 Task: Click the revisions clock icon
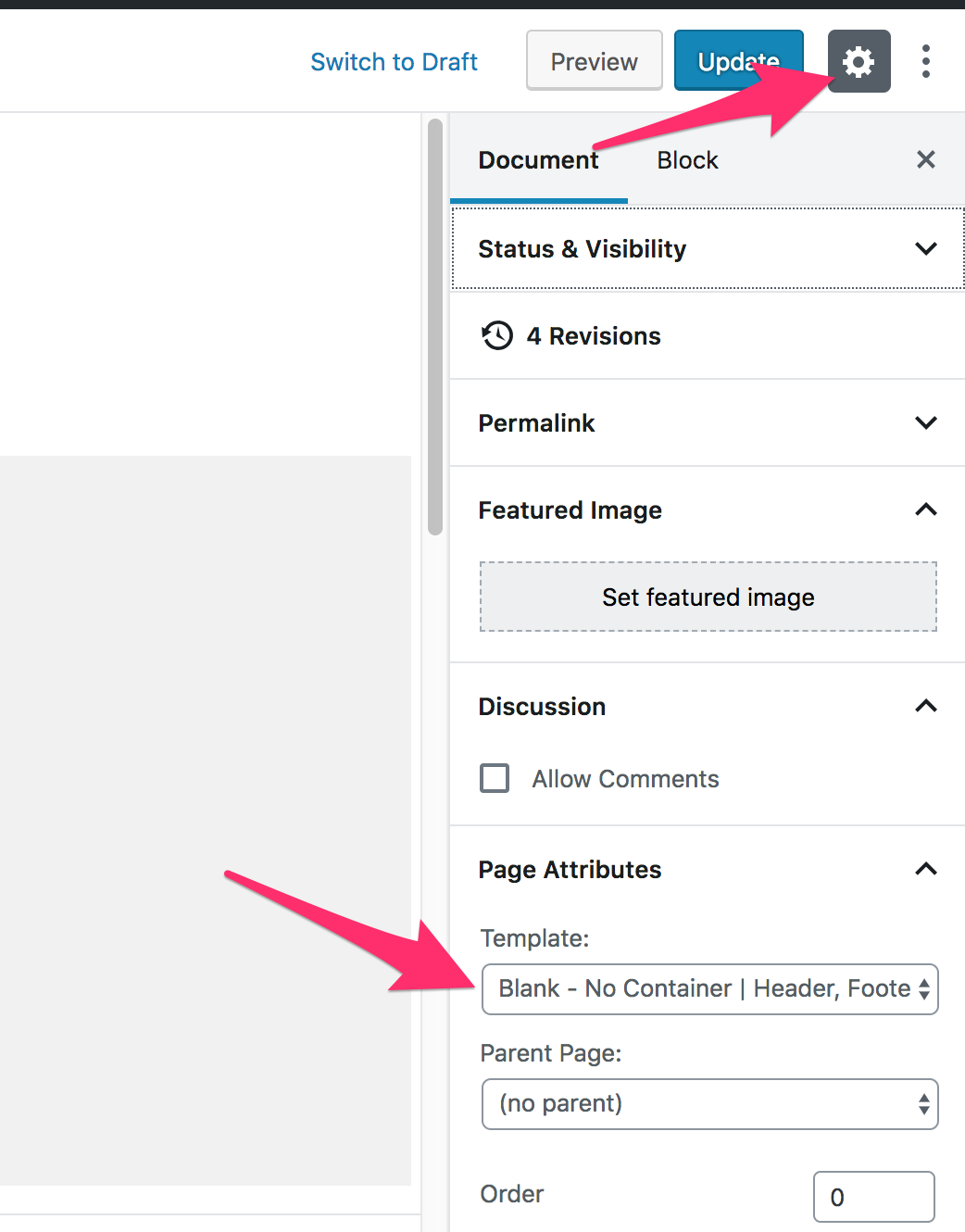tap(497, 335)
